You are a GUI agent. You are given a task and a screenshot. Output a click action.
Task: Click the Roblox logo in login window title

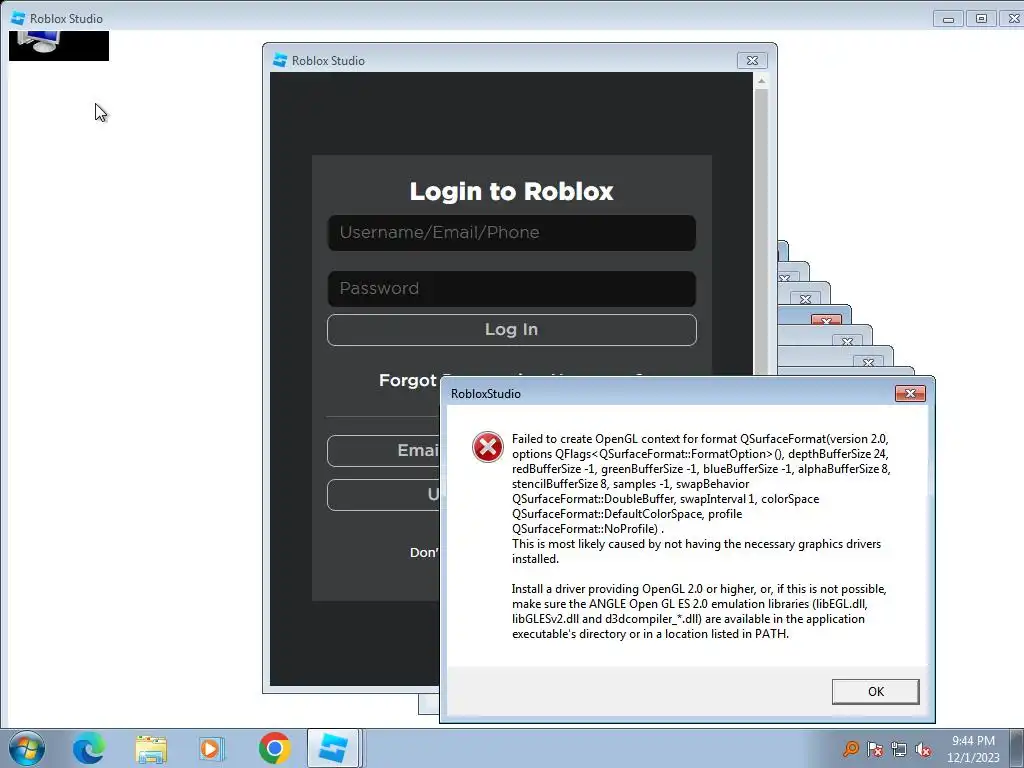(x=280, y=60)
